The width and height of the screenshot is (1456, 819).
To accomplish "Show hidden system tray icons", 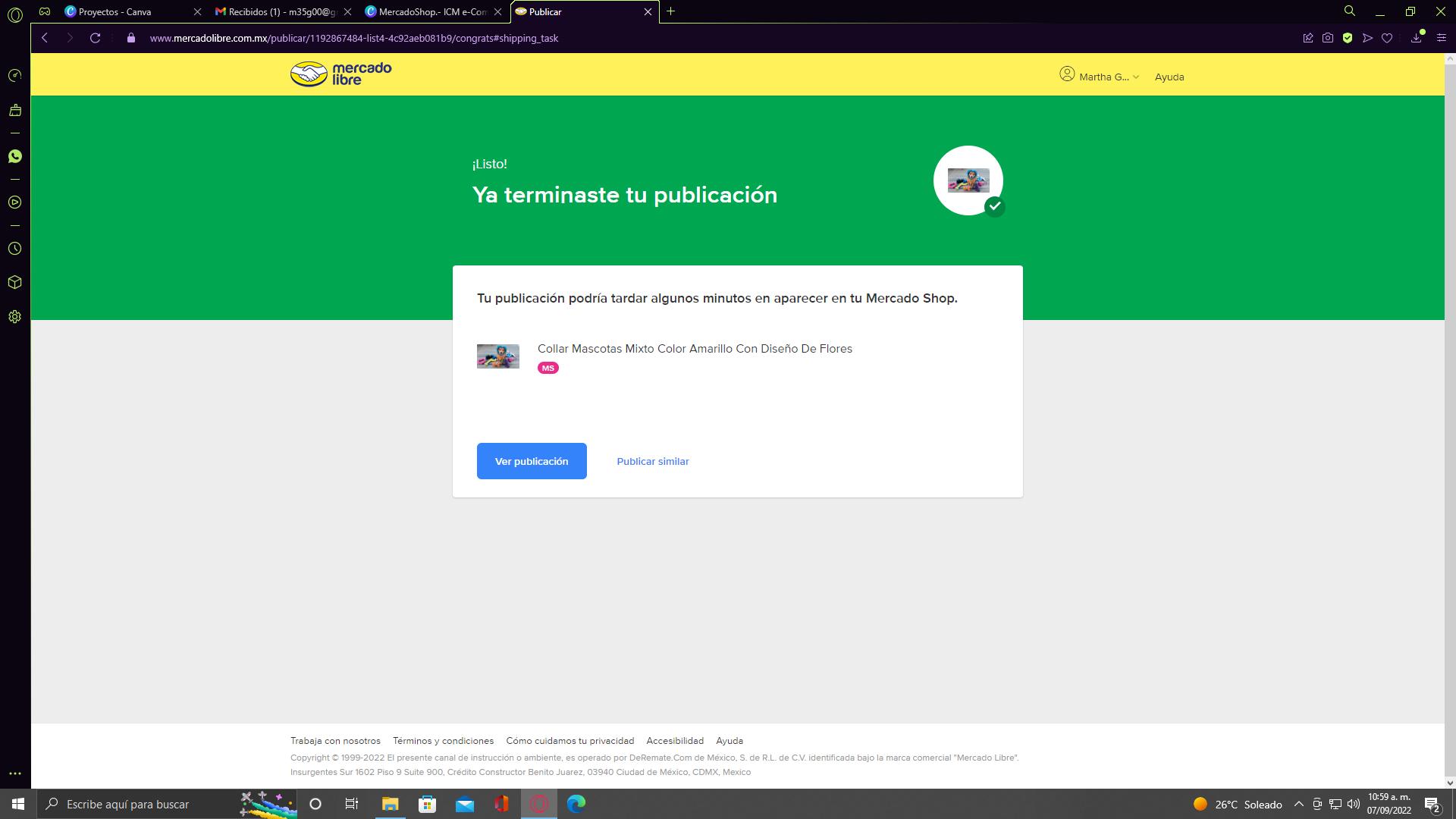I will [x=1298, y=804].
